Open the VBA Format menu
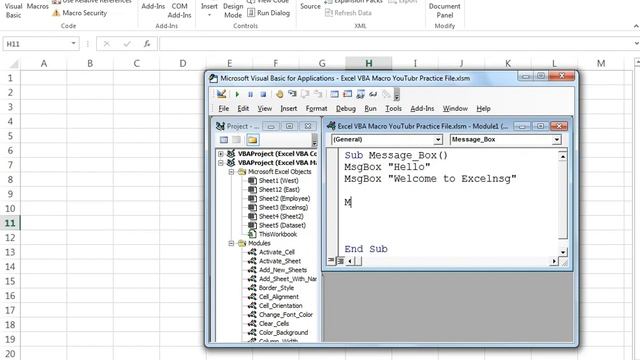The height and width of the screenshot is (360, 640). click(x=316, y=109)
